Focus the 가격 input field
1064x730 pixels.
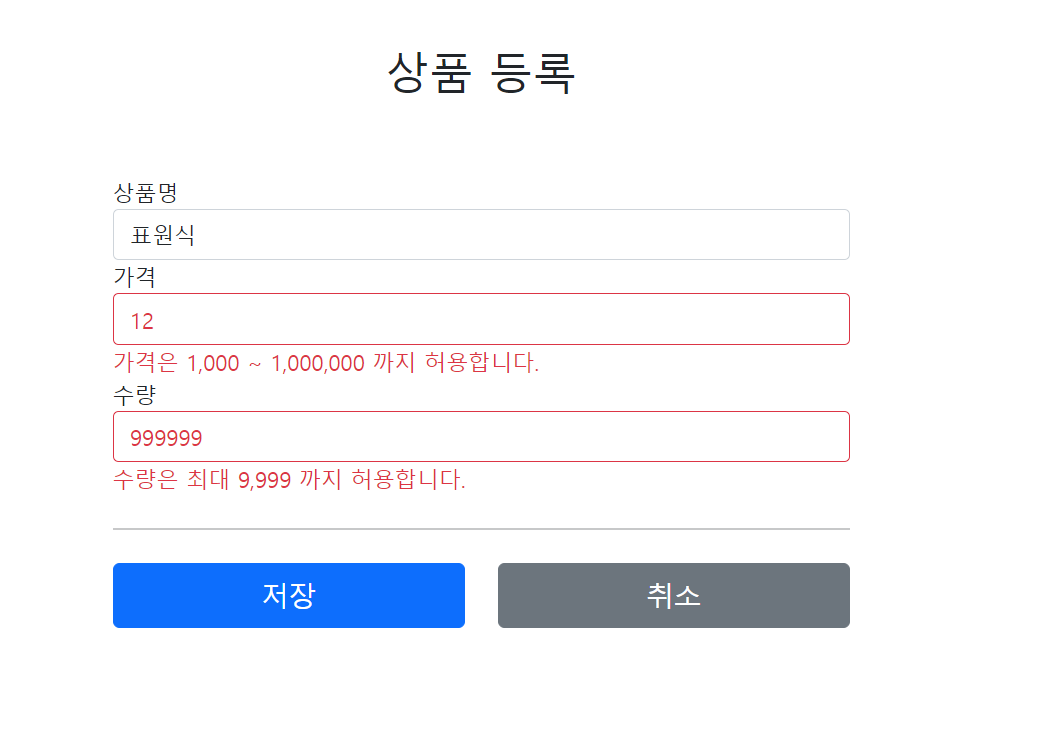[x=481, y=319]
